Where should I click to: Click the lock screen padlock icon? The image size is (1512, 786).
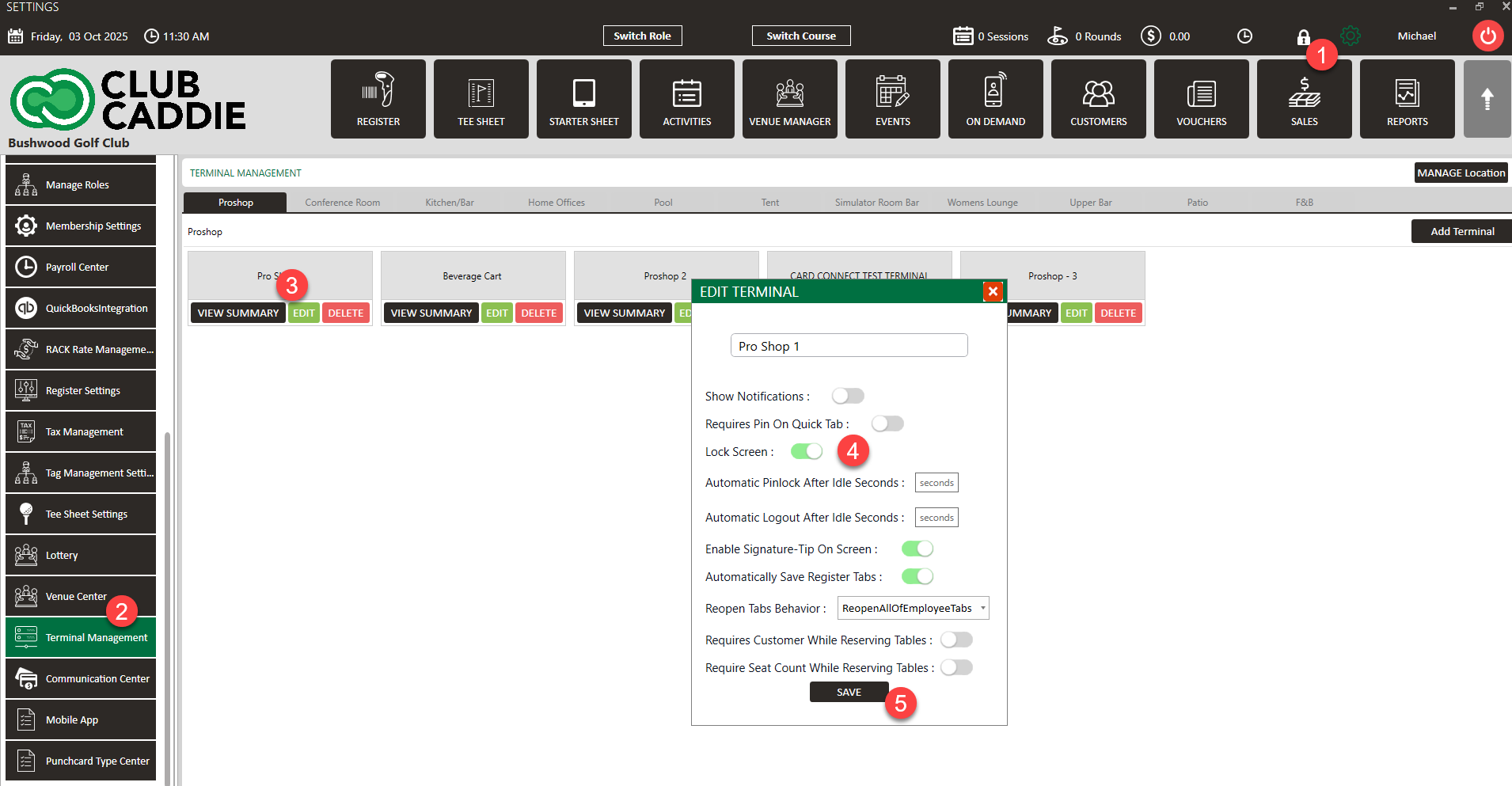1303,37
